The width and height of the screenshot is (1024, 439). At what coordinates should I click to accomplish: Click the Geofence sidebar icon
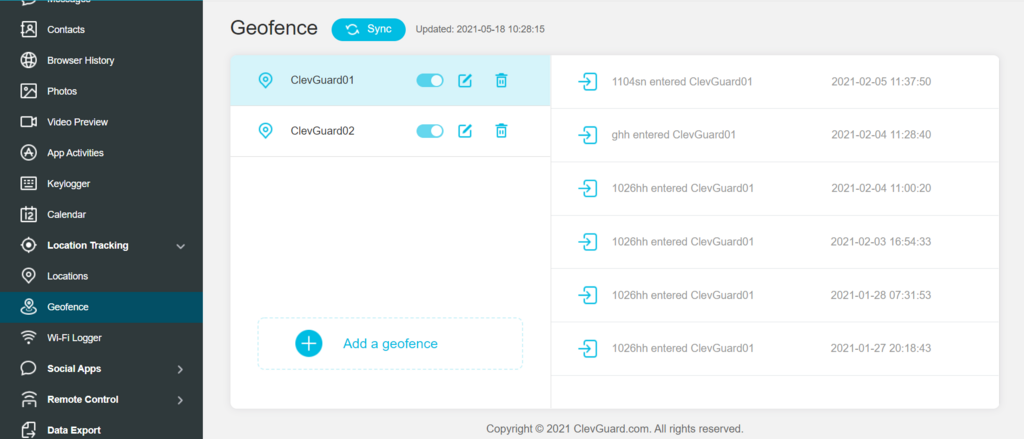tap(29, 306)
